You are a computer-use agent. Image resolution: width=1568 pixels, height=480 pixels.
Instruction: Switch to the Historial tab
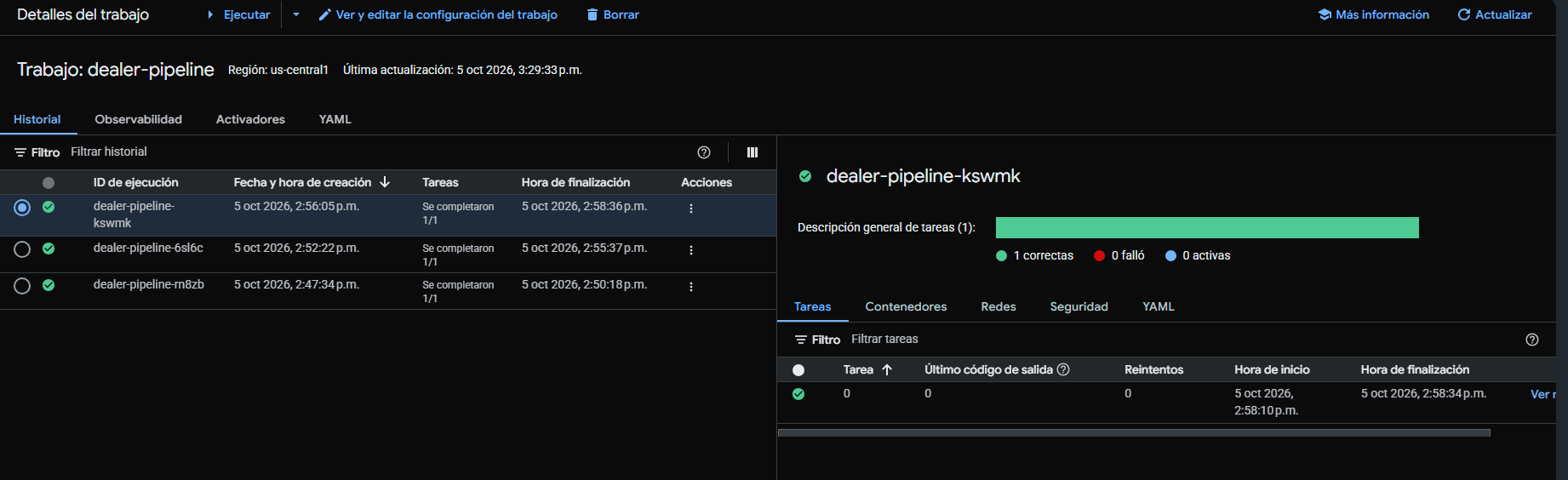pos(37,119)
